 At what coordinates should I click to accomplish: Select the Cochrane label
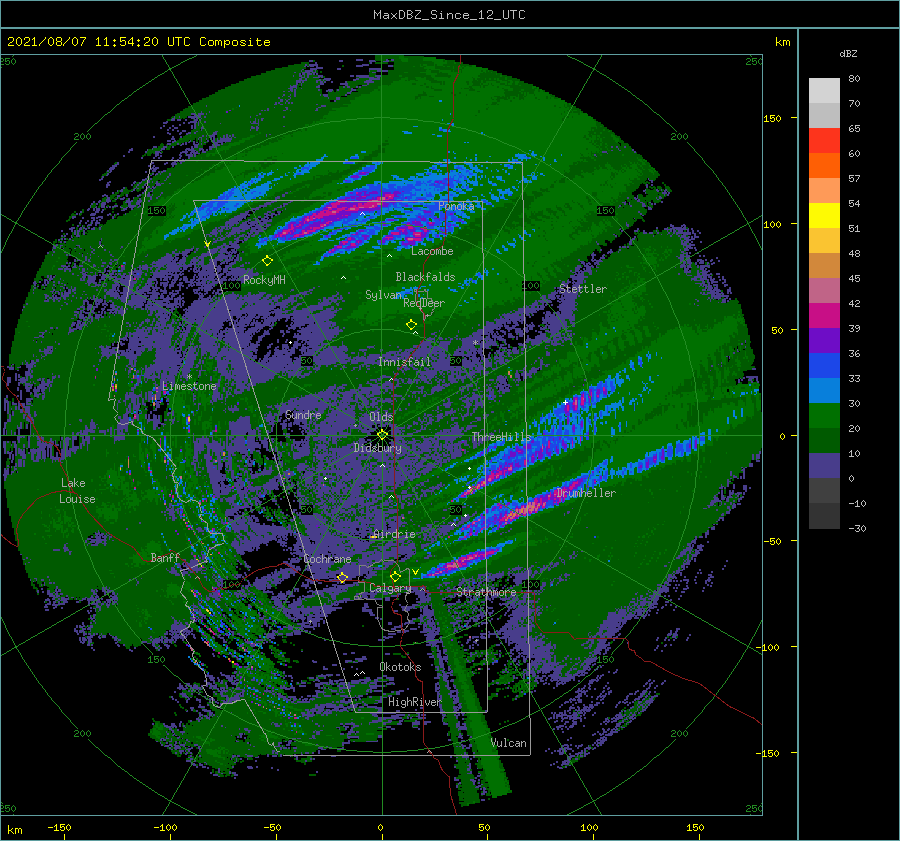[x=327, y=559]
